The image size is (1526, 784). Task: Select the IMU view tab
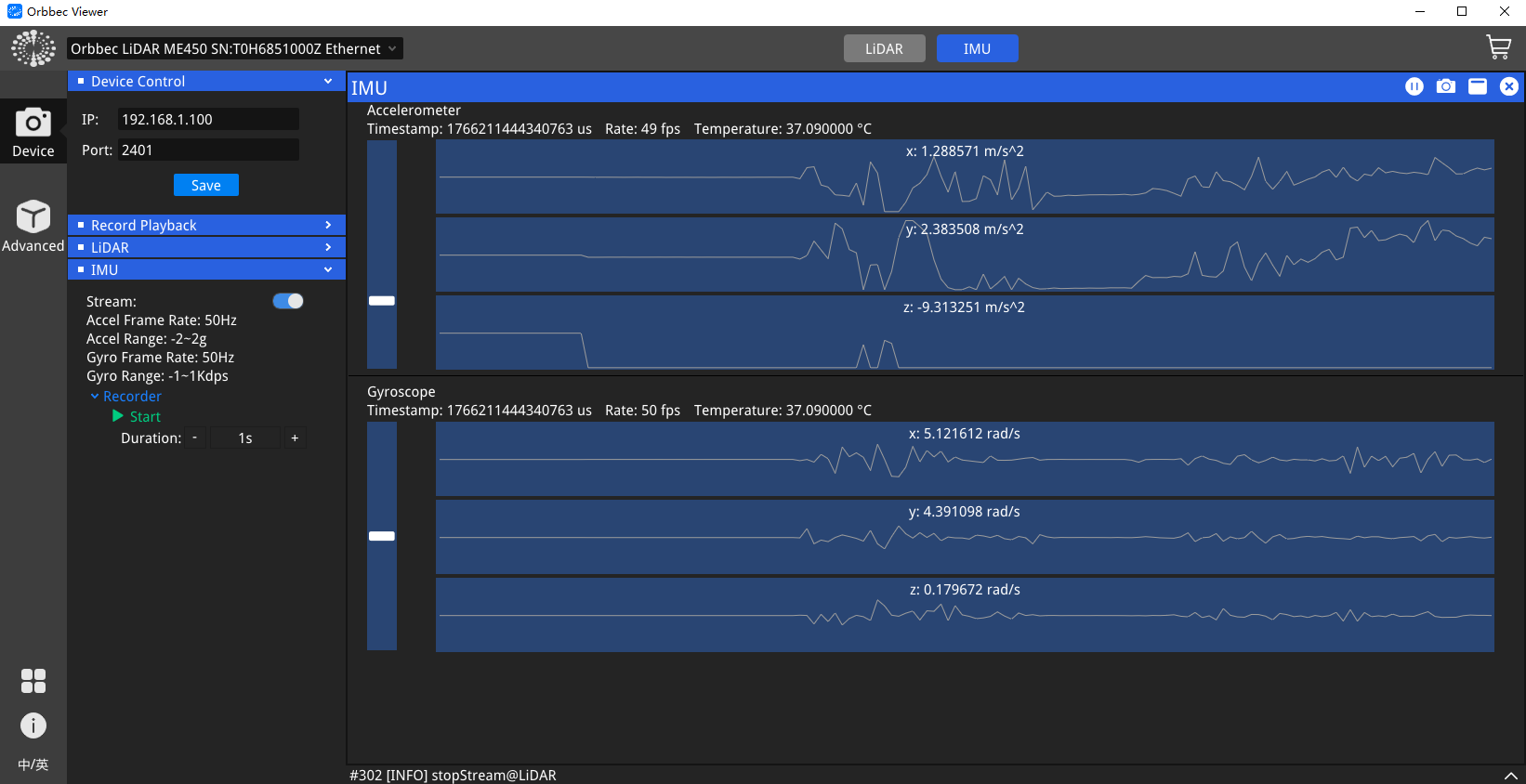tap(977, 48)
